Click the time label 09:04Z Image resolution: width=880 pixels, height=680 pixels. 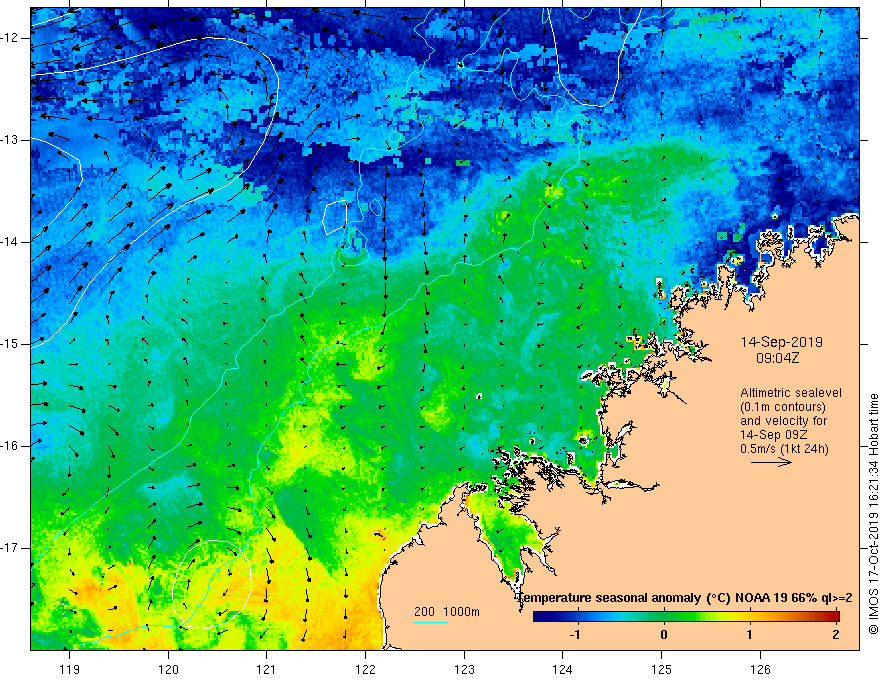point(777,357)
